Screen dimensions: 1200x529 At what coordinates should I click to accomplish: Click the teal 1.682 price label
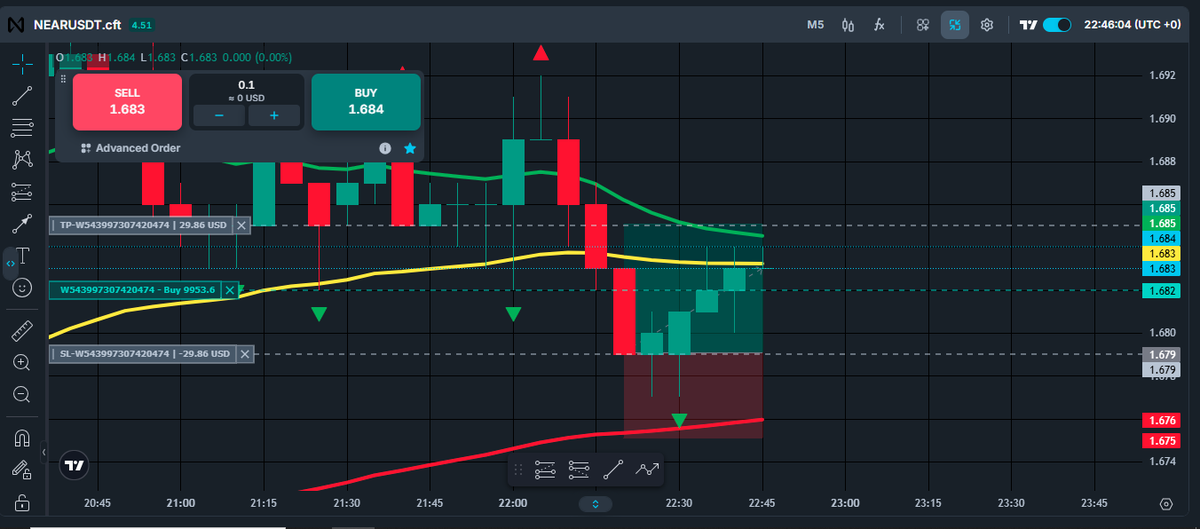click(1162, 291)
